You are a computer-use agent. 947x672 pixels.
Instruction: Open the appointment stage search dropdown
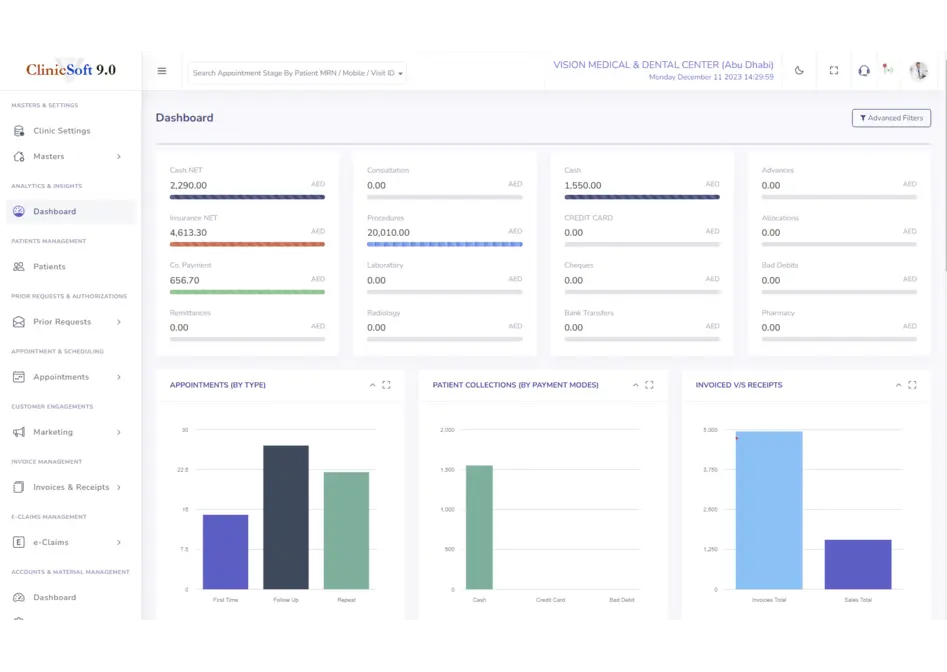click(297, 73)
